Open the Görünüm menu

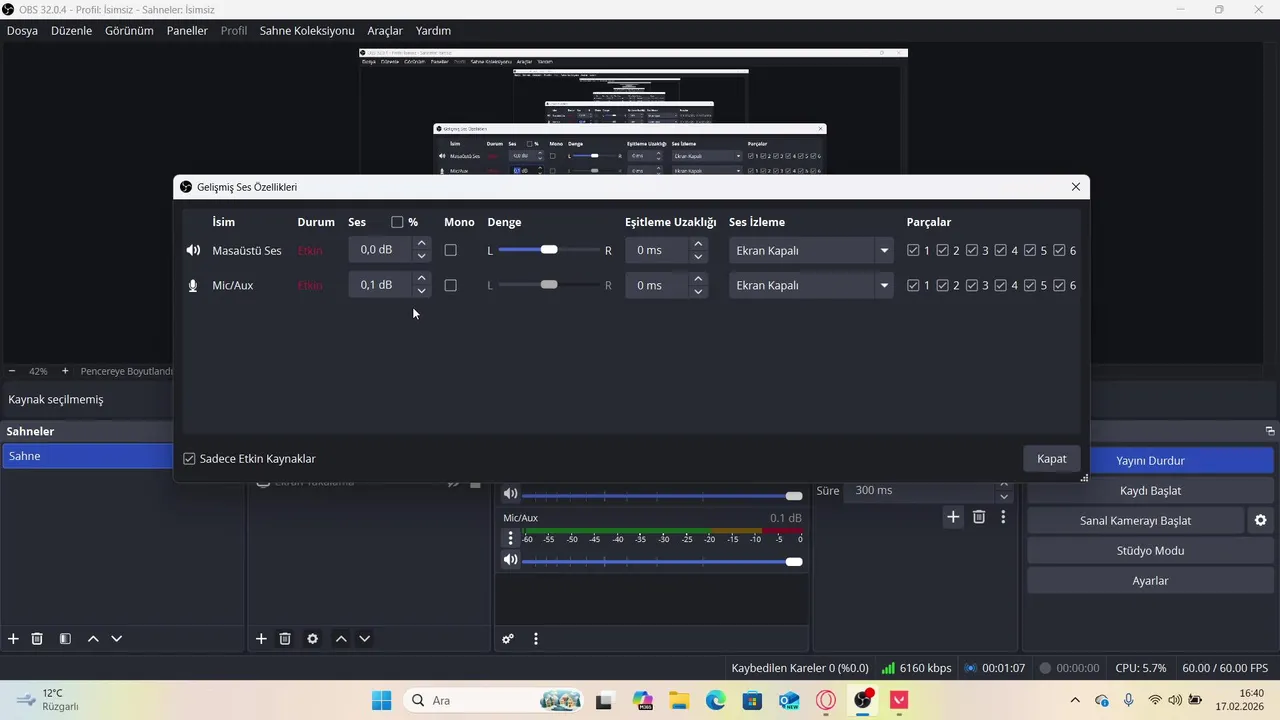click(129, 31)
